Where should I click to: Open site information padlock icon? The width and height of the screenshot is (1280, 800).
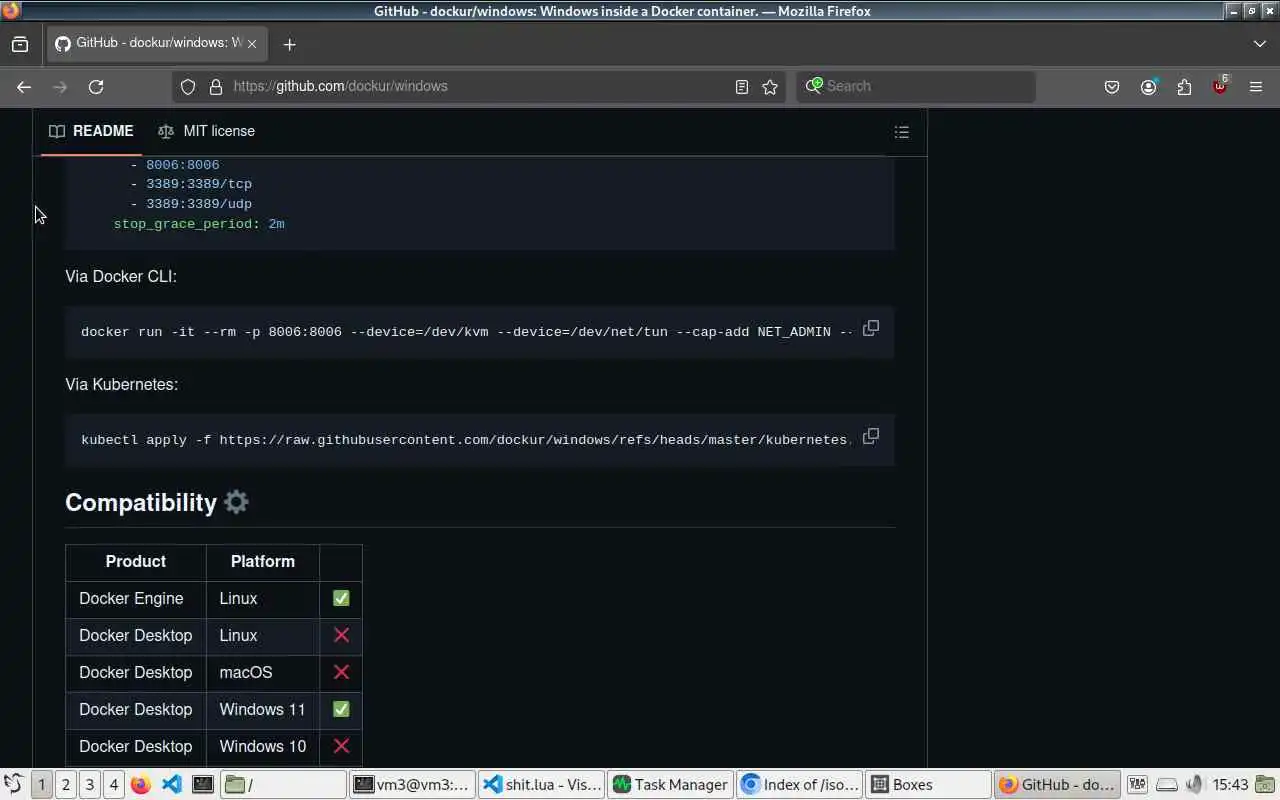215,87
